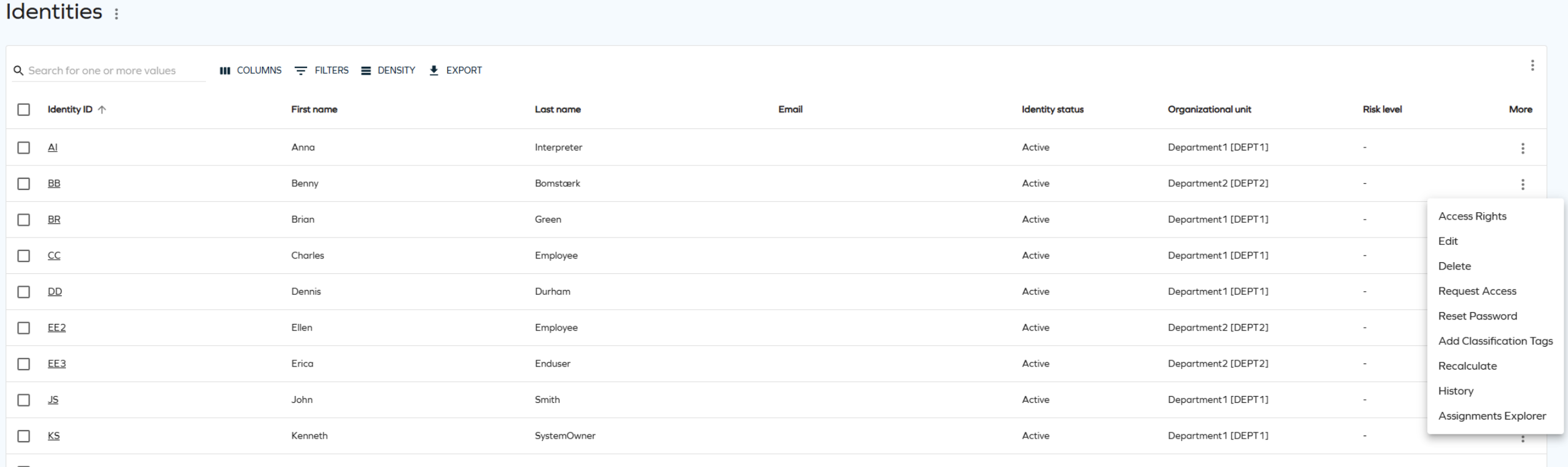Click the 'Charles' first name cell
1568x467 pixels.
[x=308, y=255]
